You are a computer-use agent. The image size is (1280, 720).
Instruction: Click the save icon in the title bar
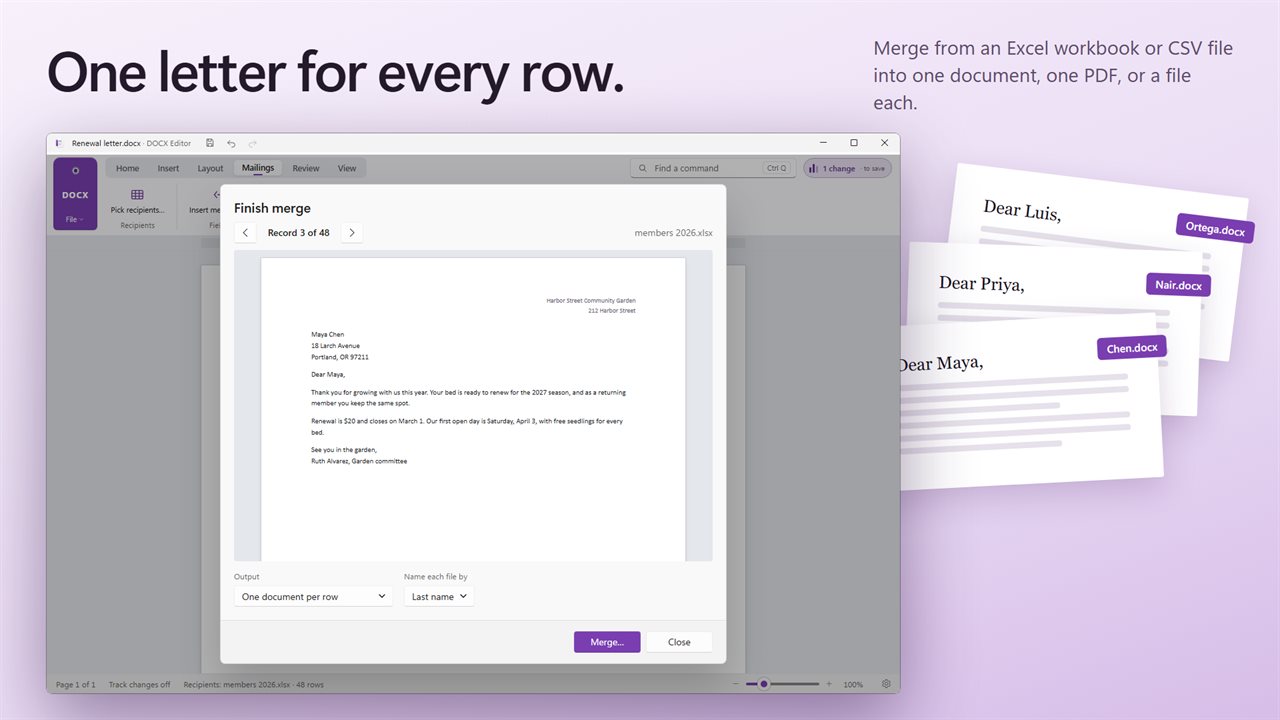point(210,143)
